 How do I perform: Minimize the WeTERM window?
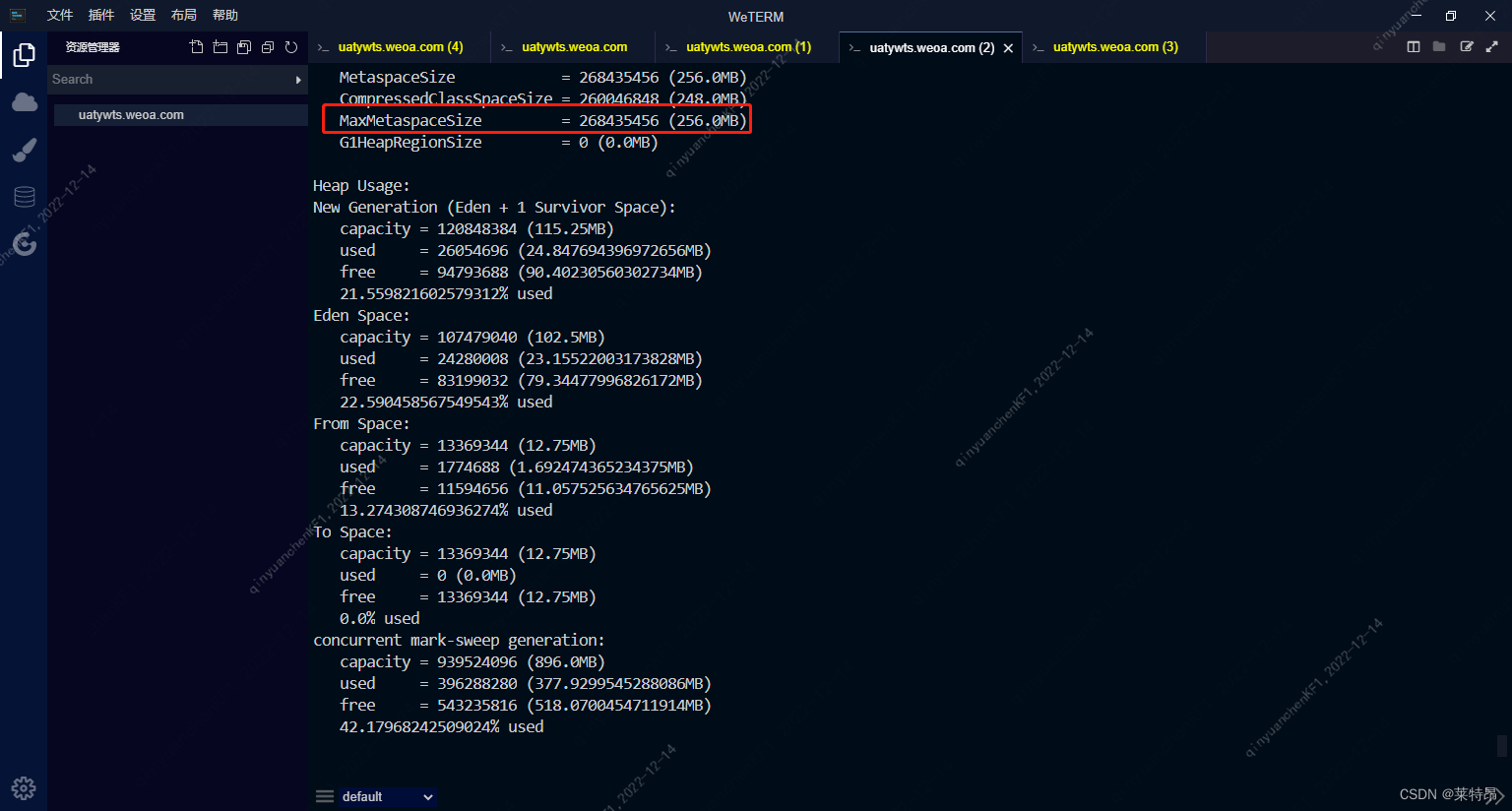click(1416, 15)
